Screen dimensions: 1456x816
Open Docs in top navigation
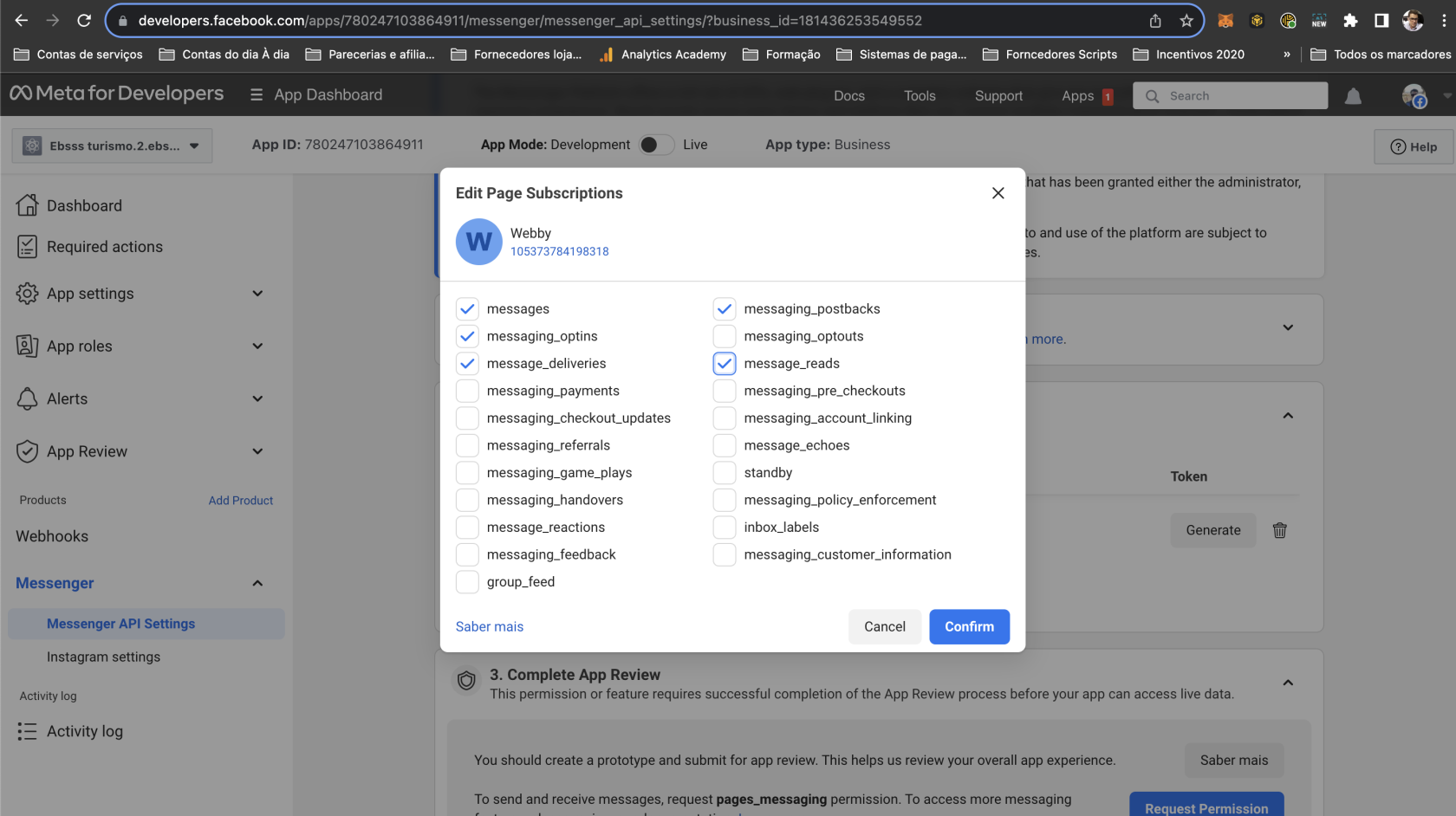tap(849, 96)
